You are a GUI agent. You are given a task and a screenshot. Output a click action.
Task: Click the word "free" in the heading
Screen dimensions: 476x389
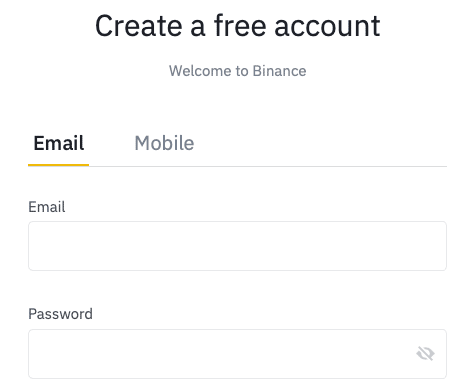tap(240, 25)
